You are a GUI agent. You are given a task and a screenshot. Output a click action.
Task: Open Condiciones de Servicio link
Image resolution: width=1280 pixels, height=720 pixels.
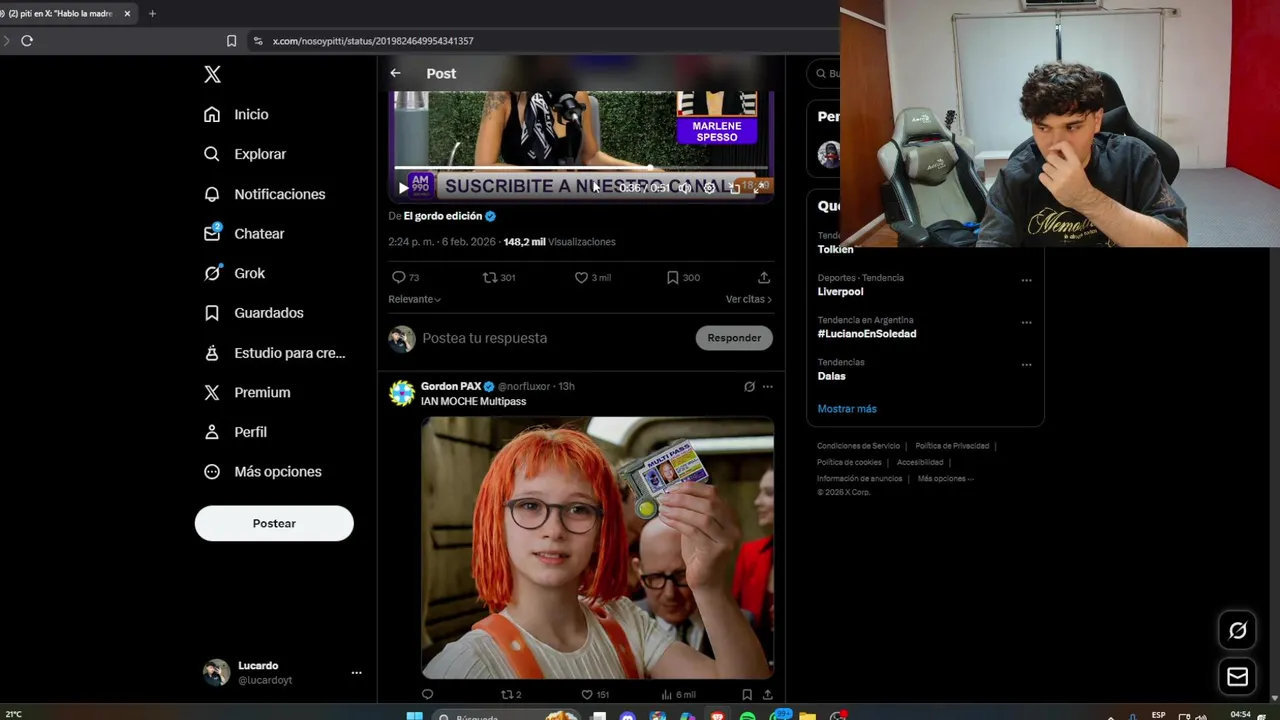click(858, 446)
